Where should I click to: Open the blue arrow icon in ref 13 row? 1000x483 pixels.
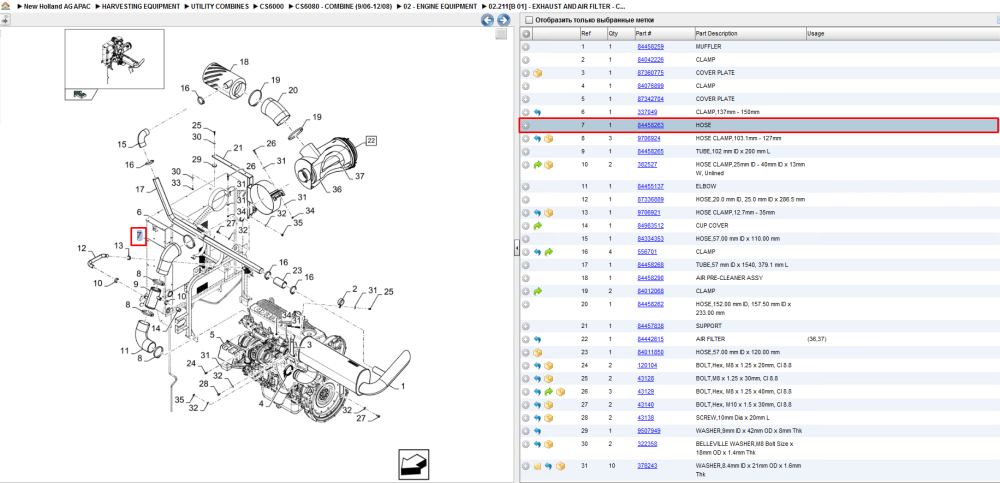(537, 212)
